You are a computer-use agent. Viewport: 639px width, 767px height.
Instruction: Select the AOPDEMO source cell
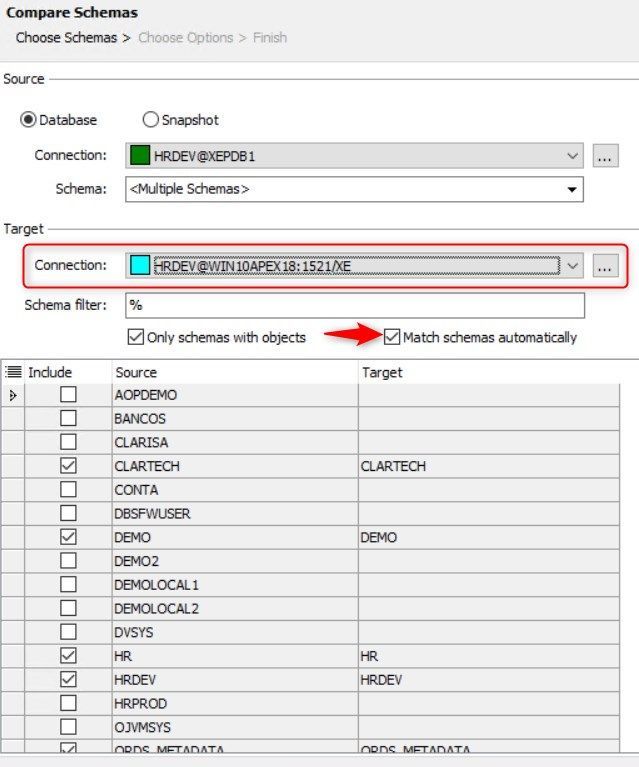(235, 395)
